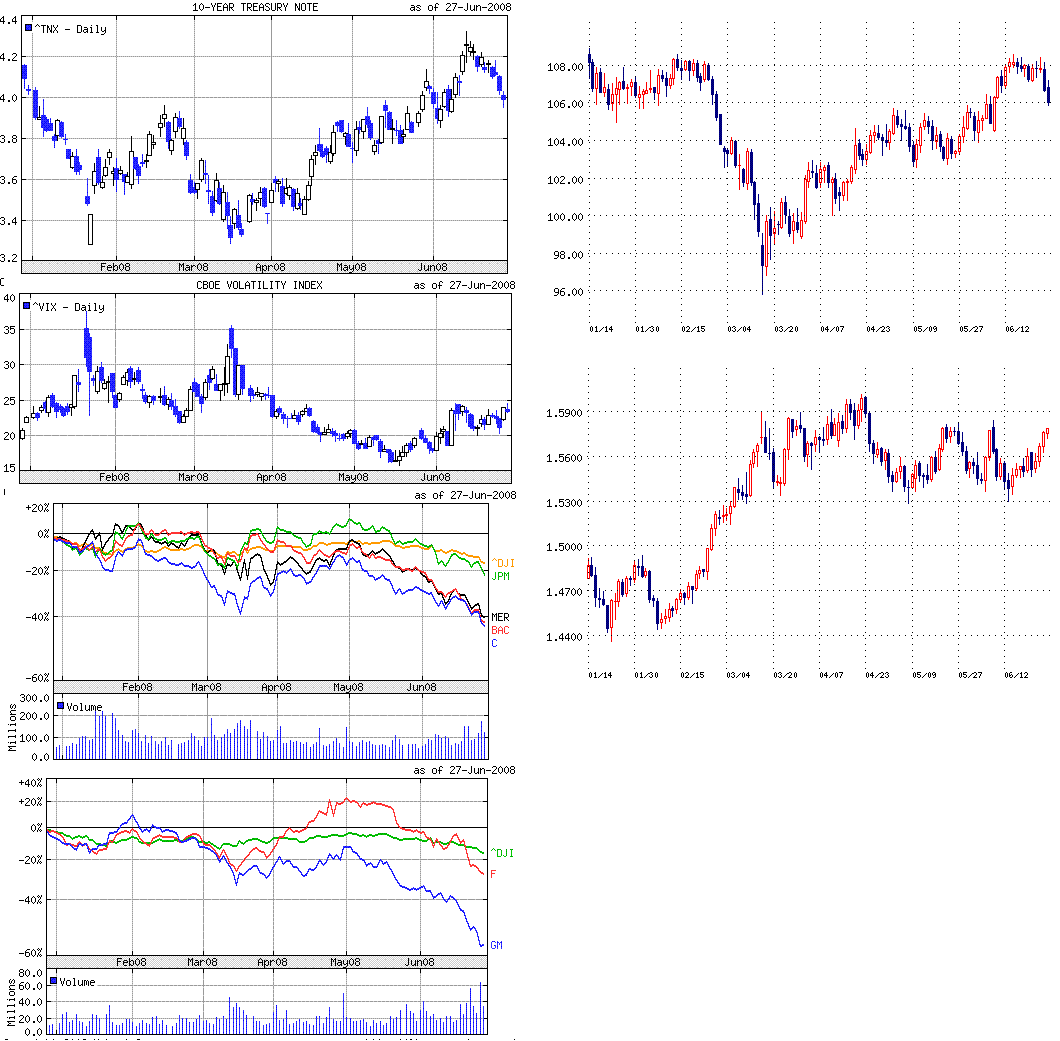This screenshot has width=1060, height=1041.
Task: Select the black MER ticker label
Action: (501, 617)
